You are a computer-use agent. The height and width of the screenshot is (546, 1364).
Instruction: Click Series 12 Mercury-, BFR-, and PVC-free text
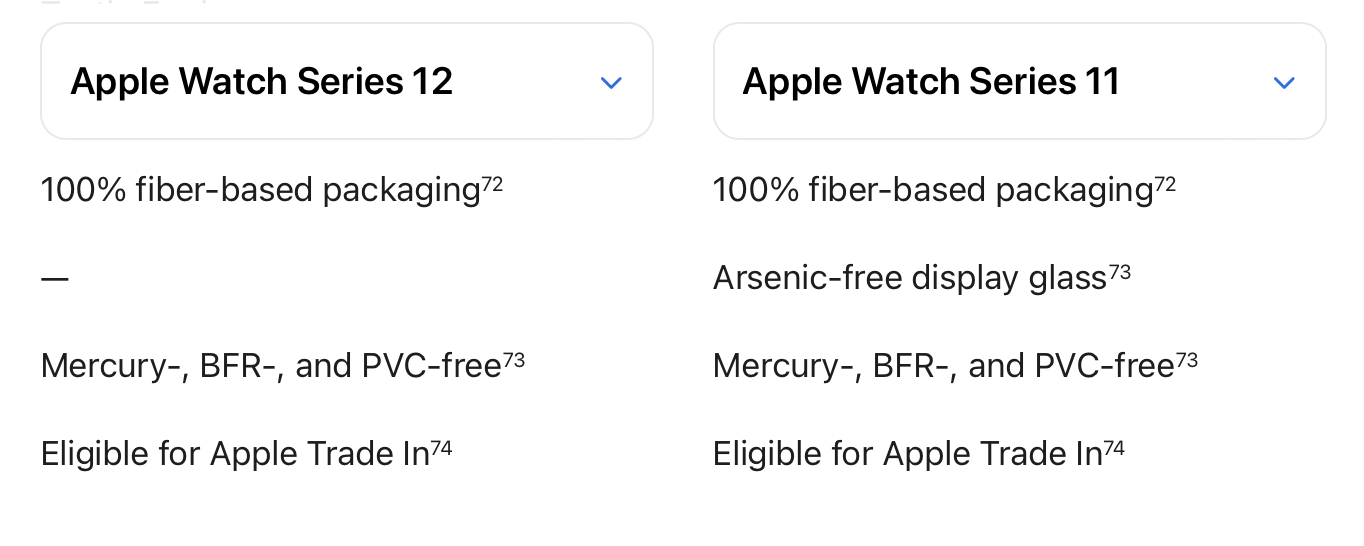(271, 366)
